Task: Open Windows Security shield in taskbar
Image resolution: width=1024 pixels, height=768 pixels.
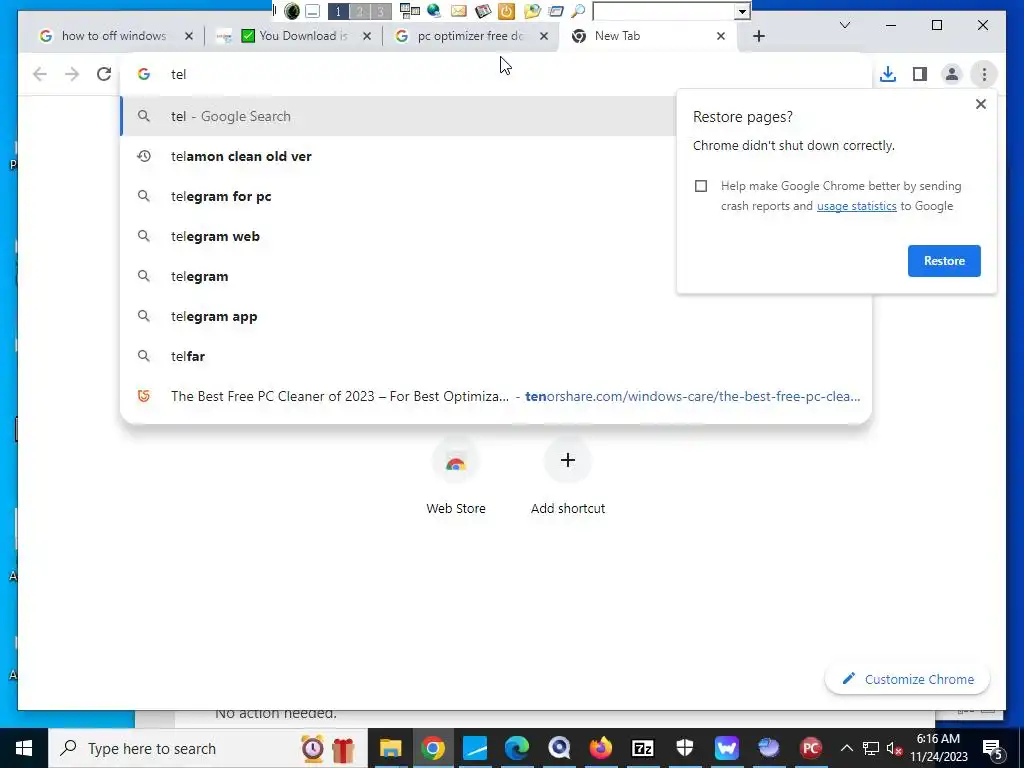Action: (684, 748)
